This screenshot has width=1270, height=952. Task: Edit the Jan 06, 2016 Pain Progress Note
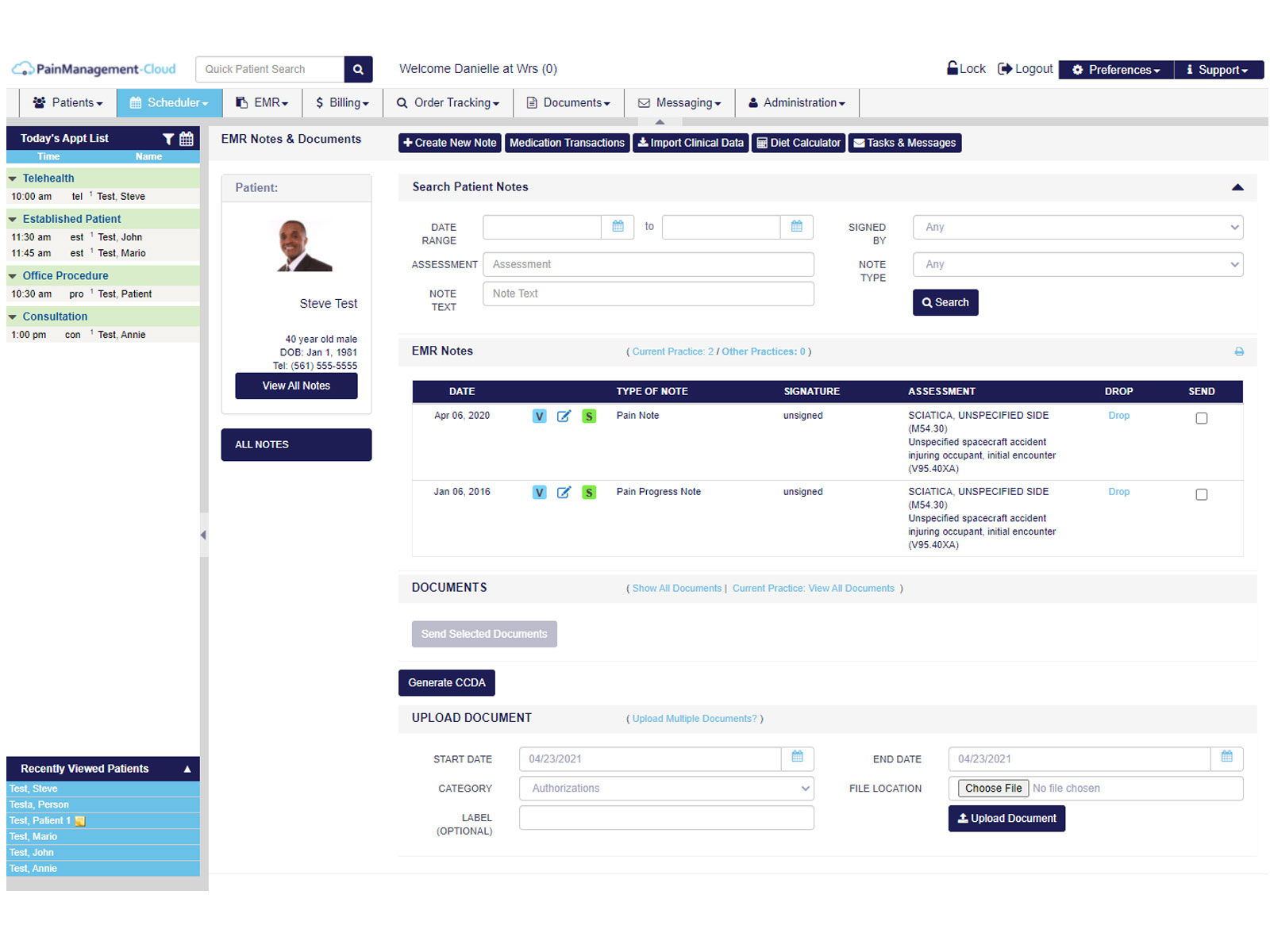(x=564, y=493)
